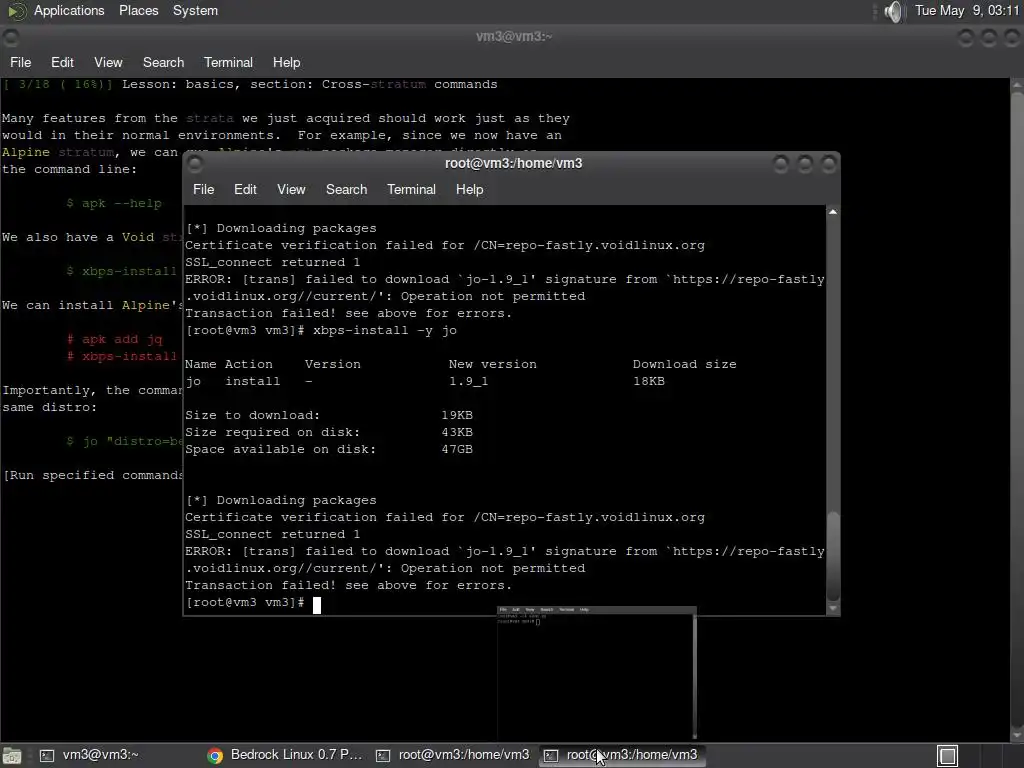
Task: Open Edit menu in vm3@vm3 terminal
Action: (62, 62)
